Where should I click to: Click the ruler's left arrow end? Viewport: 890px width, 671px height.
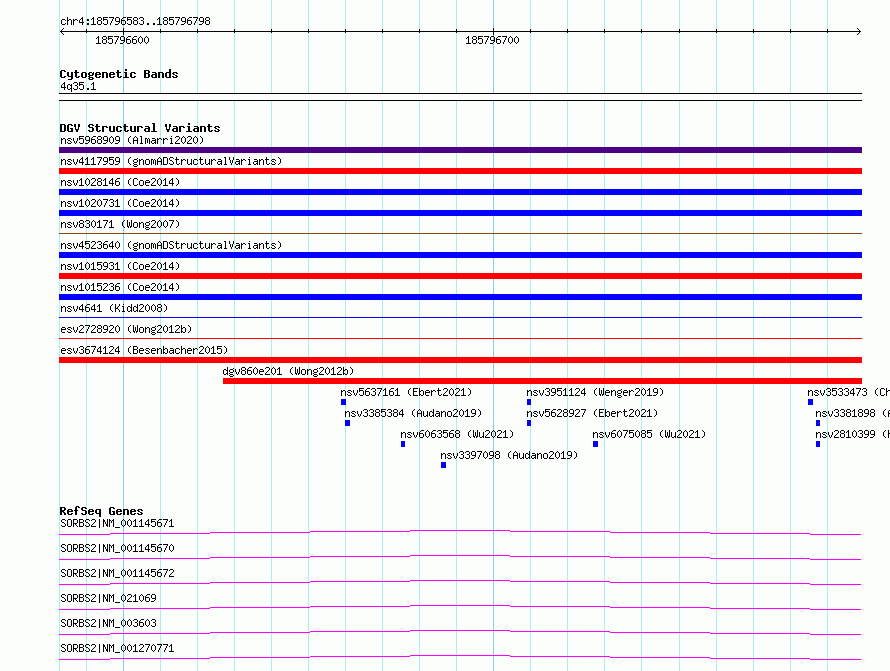62,31
